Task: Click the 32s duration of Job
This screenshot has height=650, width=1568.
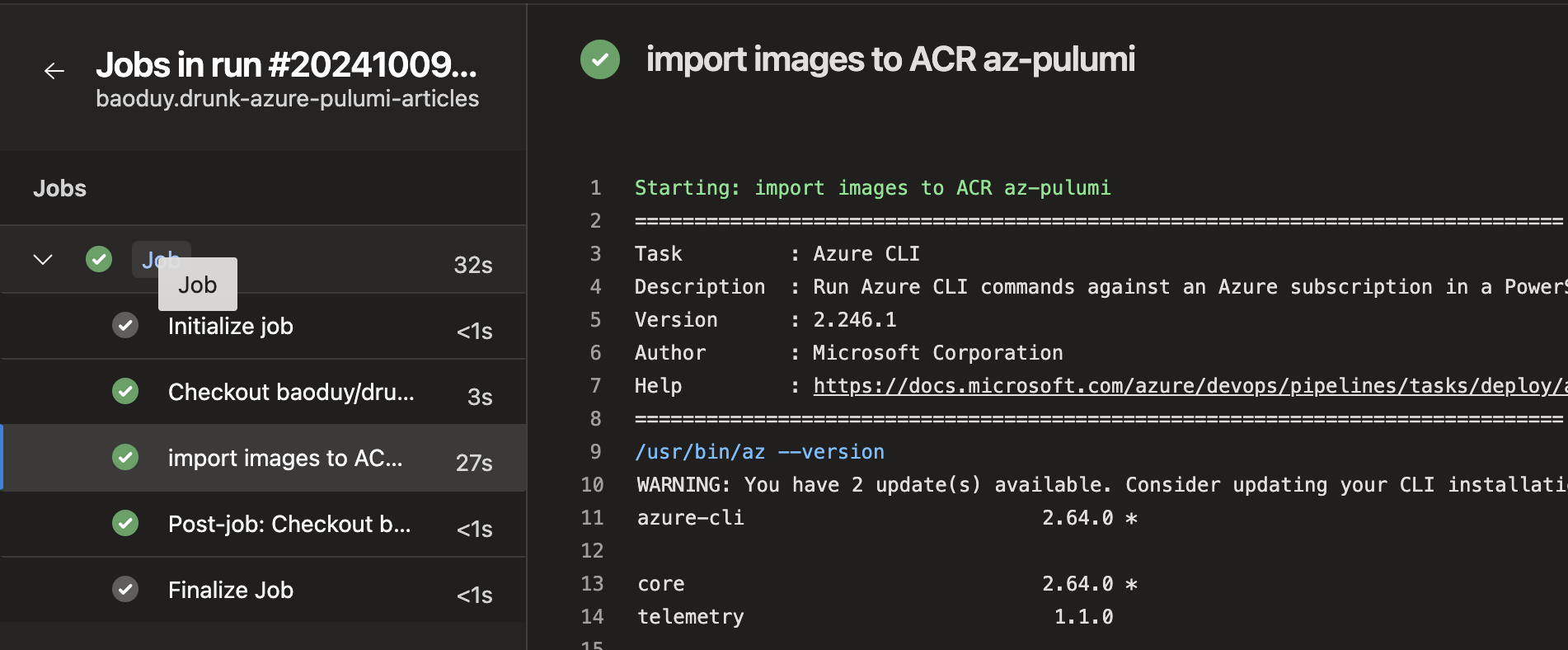Action: 473,265
